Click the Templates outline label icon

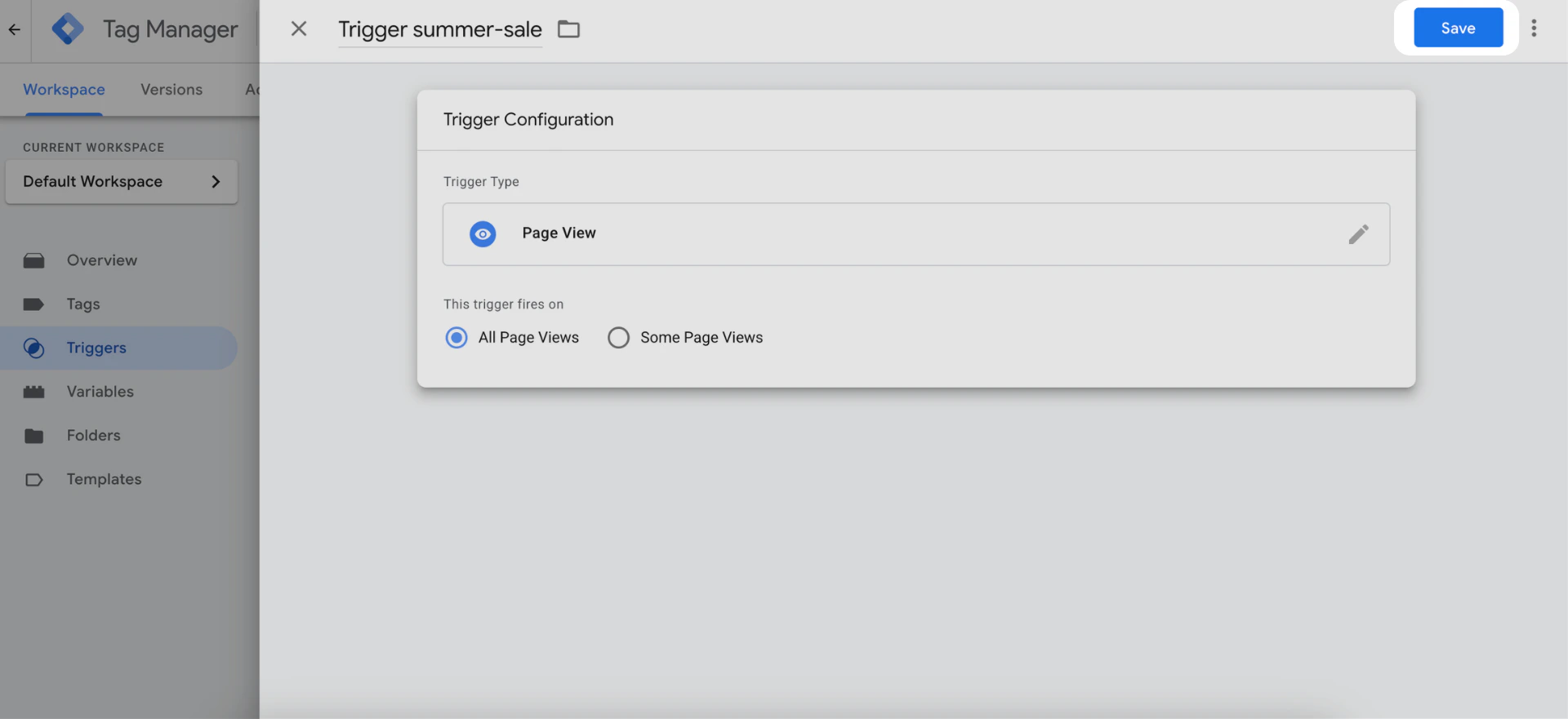pos(33,480)
